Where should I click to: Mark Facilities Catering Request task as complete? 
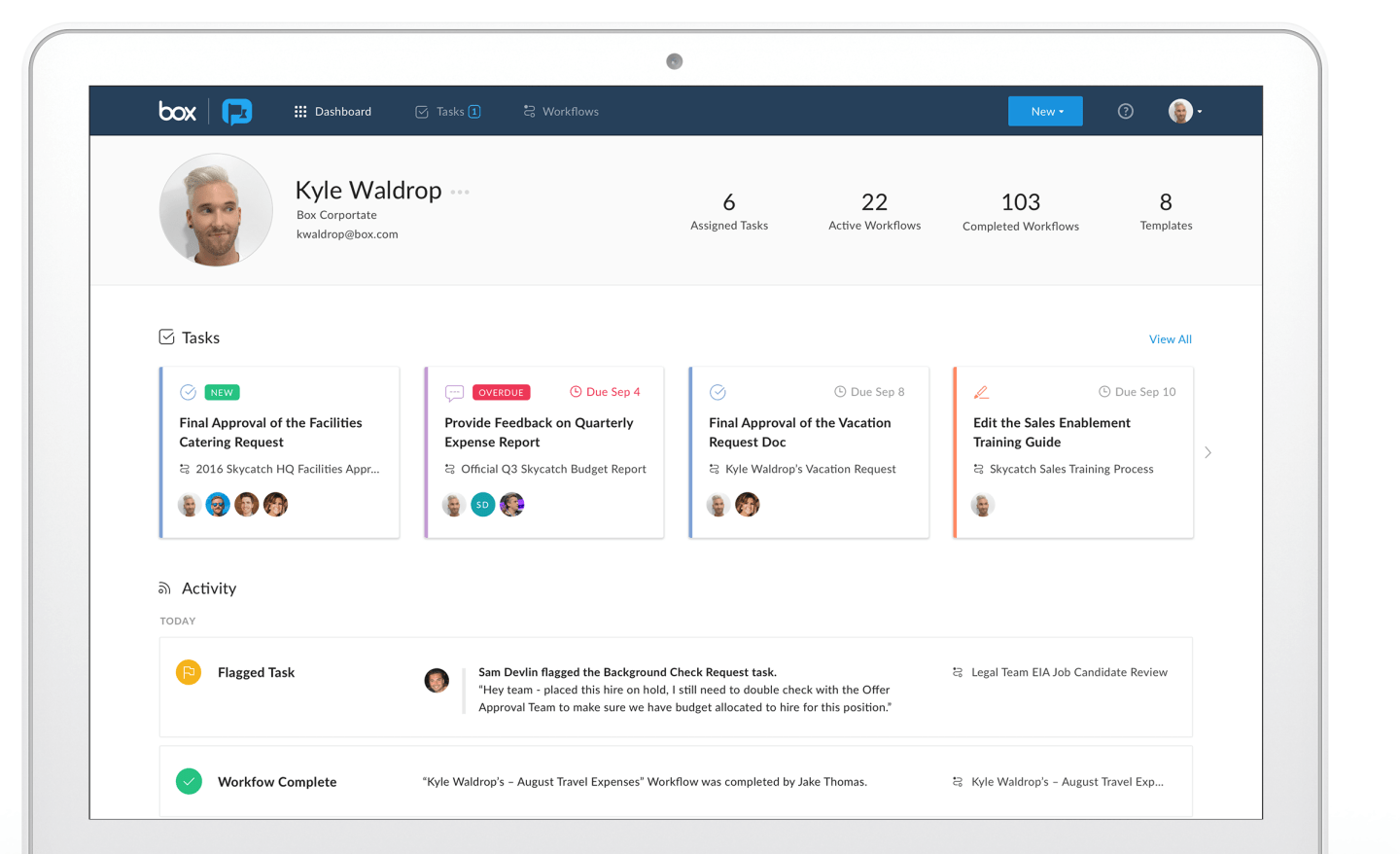[188, 393]
